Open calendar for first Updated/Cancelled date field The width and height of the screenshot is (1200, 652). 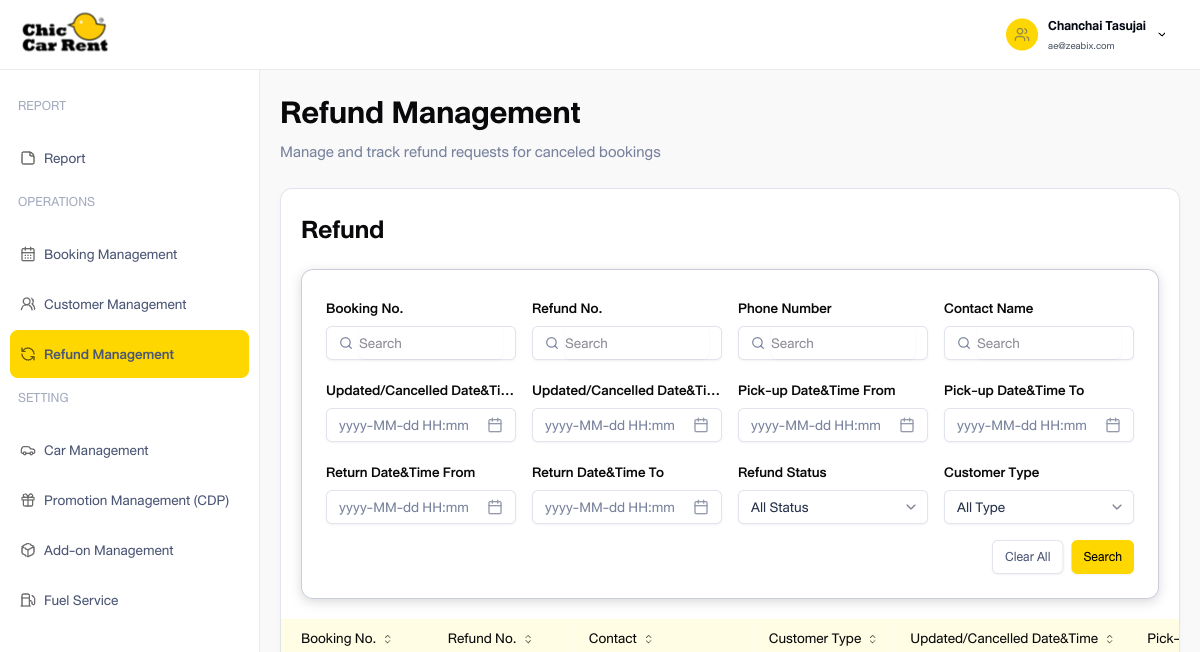coord(495,425)
